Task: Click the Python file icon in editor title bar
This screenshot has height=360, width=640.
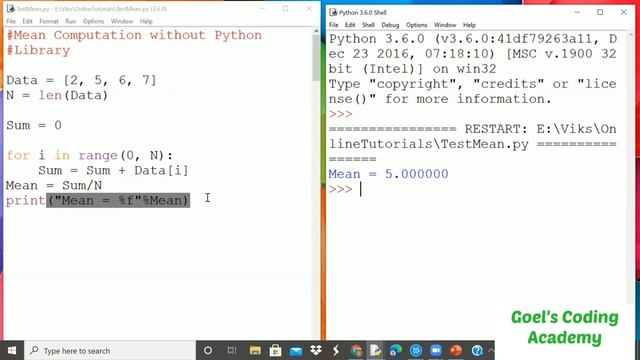Action: pyautogui.click(x=10, y=9)
